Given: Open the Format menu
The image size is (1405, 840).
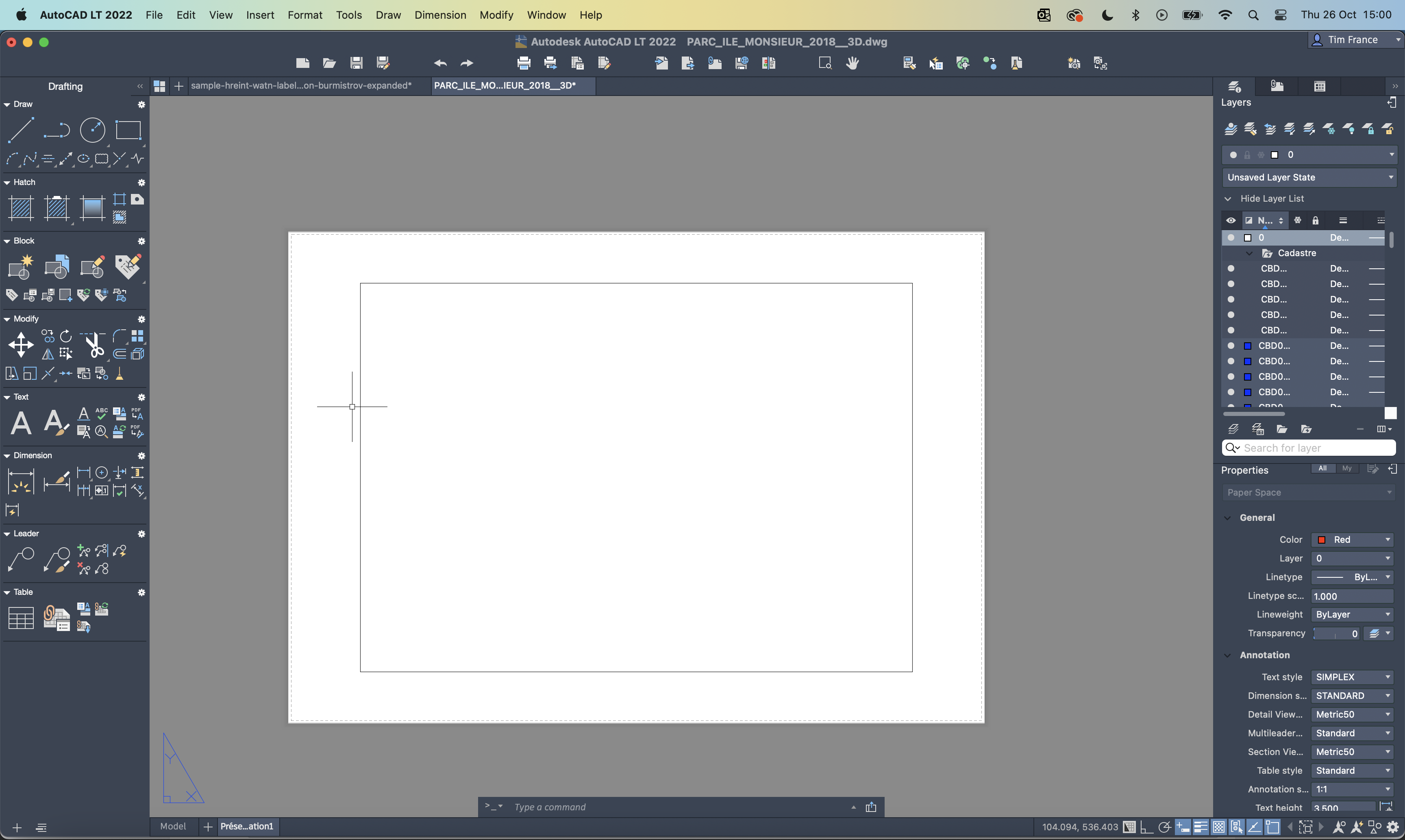Looking at the screenshot, I should click(x=304, y=15).
